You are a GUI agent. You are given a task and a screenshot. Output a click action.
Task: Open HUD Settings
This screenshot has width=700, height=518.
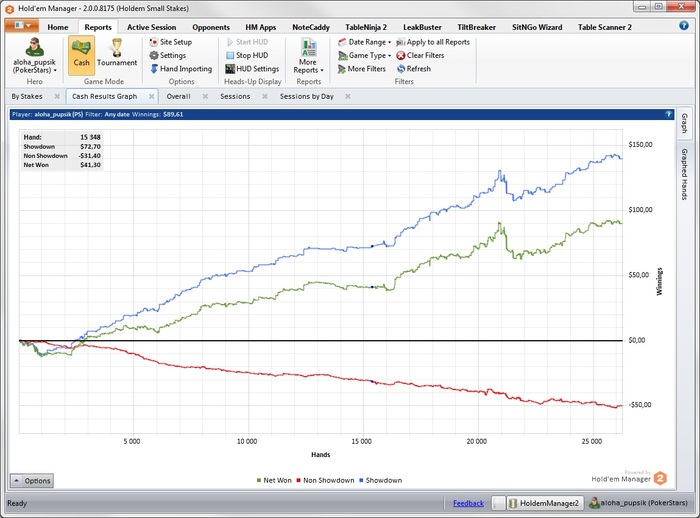click(252, 69)
